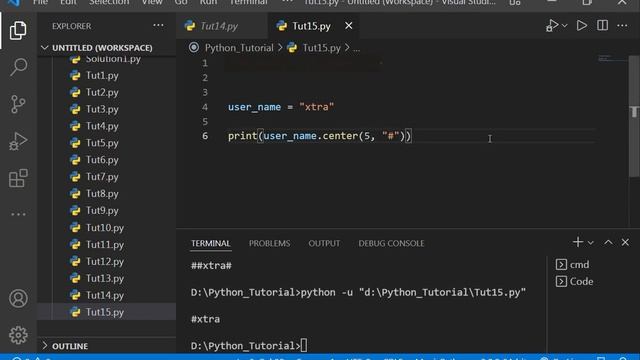Open Tut4.py in the explorer
640x360 pixels.
coord(102,126)
